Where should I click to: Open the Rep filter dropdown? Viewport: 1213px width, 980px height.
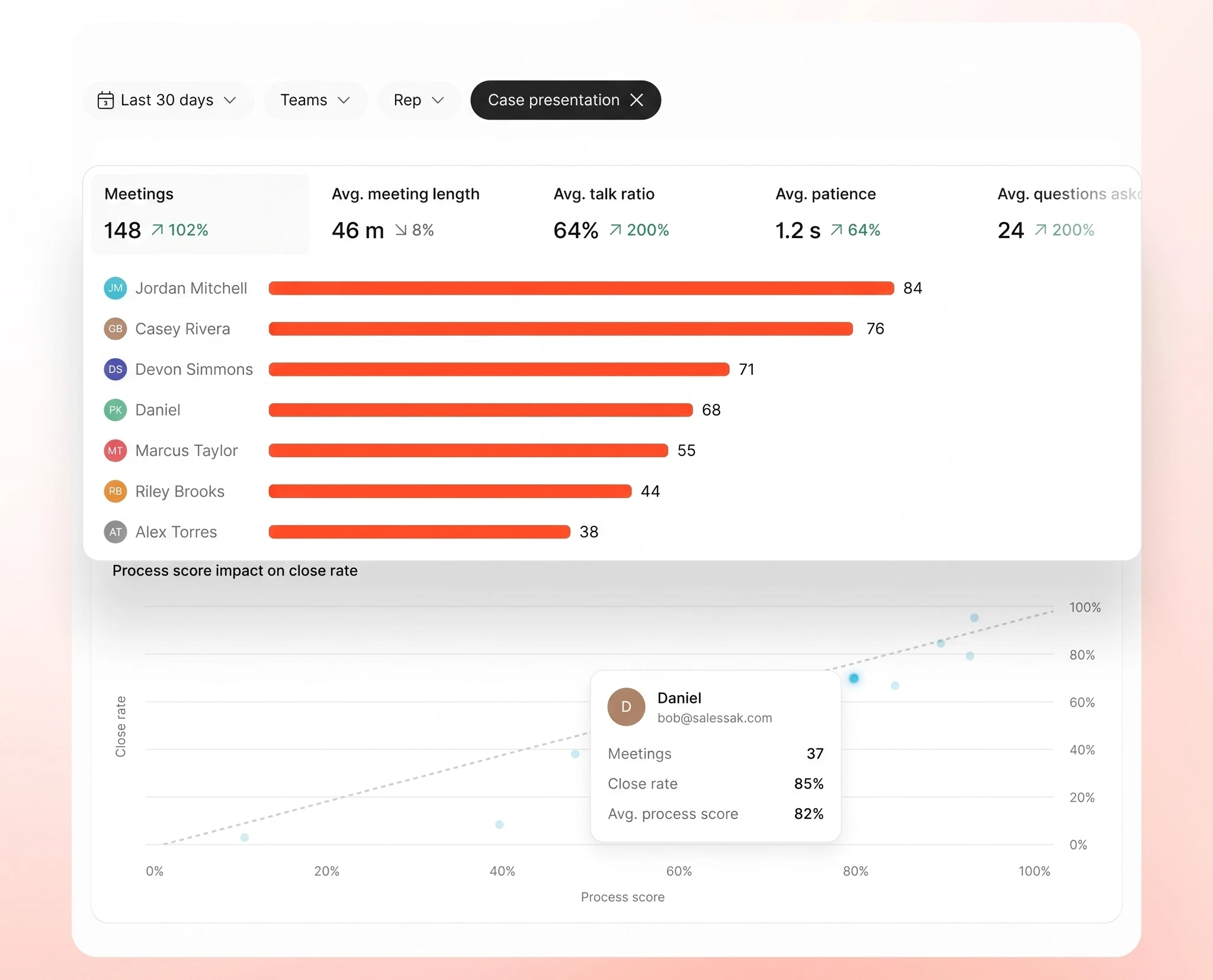(x=419, y=100)
